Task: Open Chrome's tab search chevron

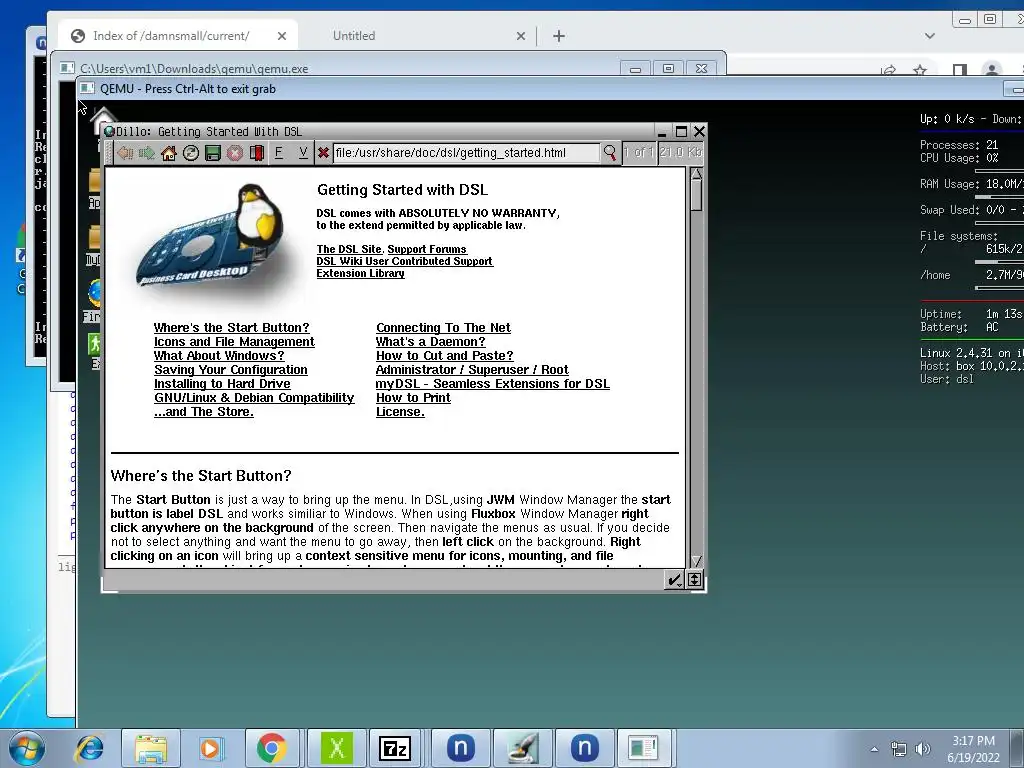Action: (x=930, y=36)
